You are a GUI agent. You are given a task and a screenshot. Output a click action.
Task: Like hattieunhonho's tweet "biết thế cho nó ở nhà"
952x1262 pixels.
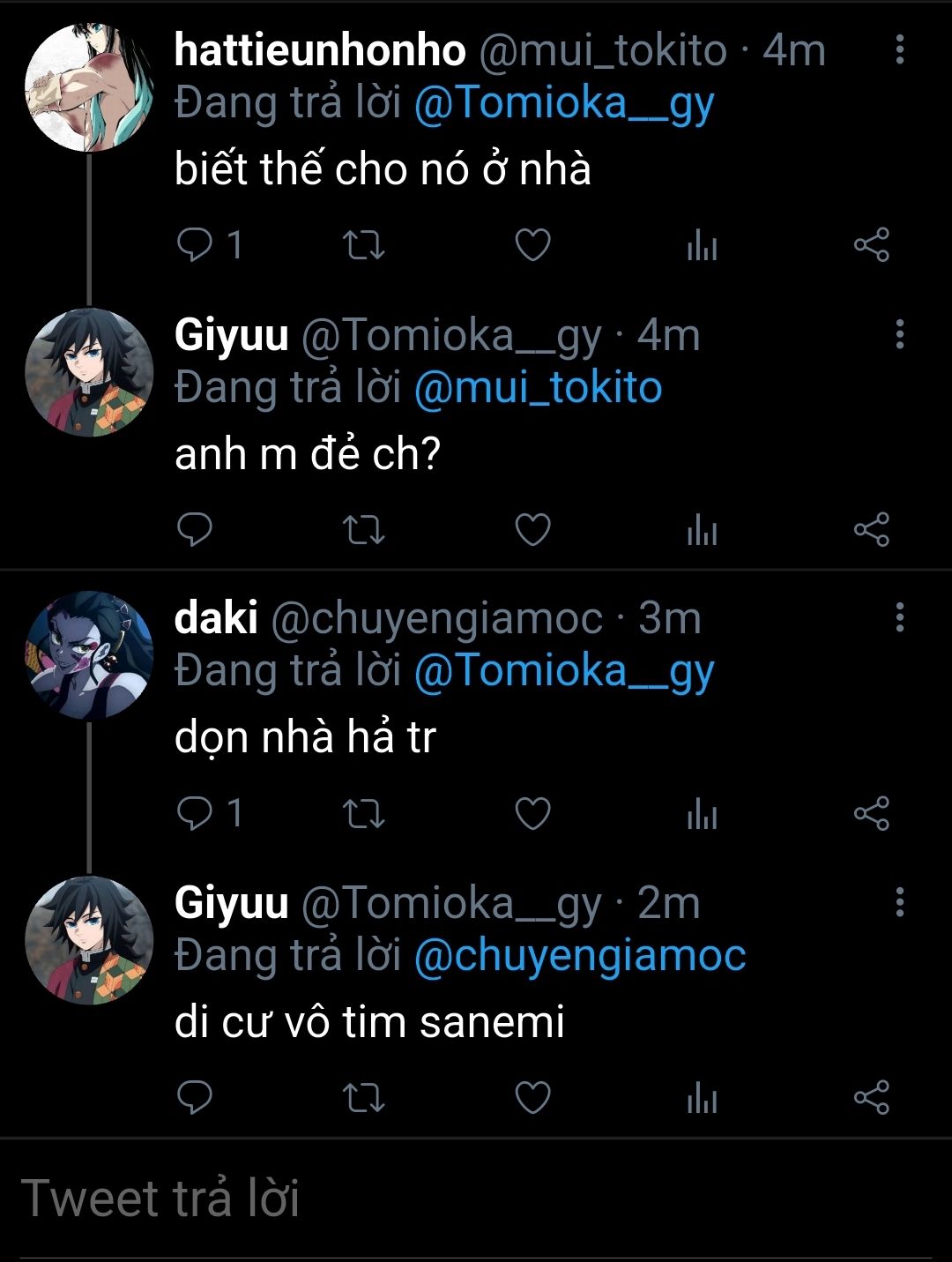click(x=532, y=245)
